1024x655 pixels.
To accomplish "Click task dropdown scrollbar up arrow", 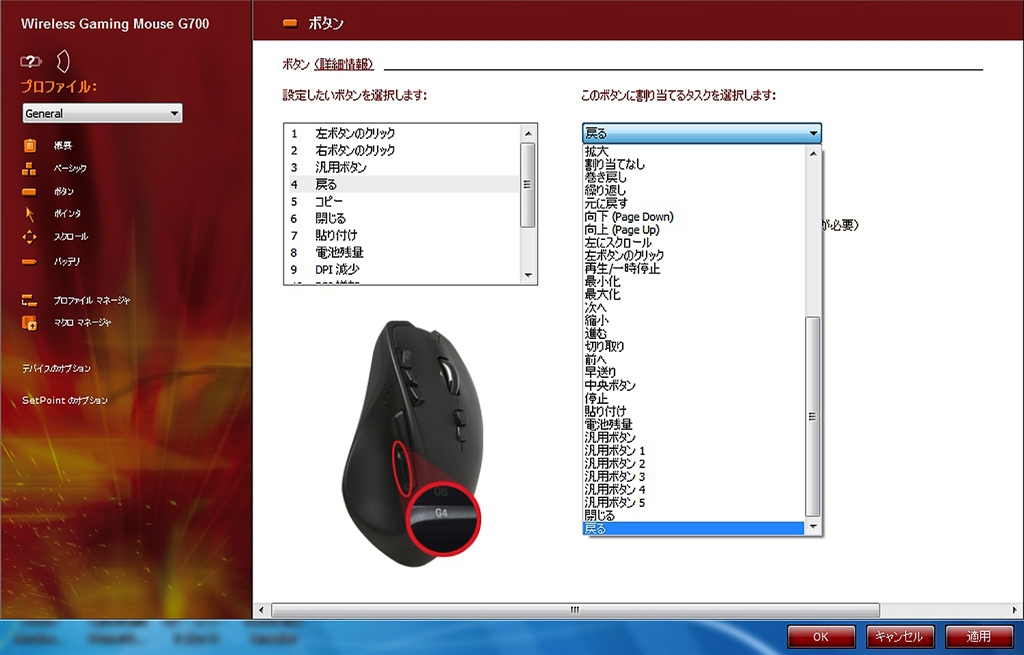I will (813, 153).
